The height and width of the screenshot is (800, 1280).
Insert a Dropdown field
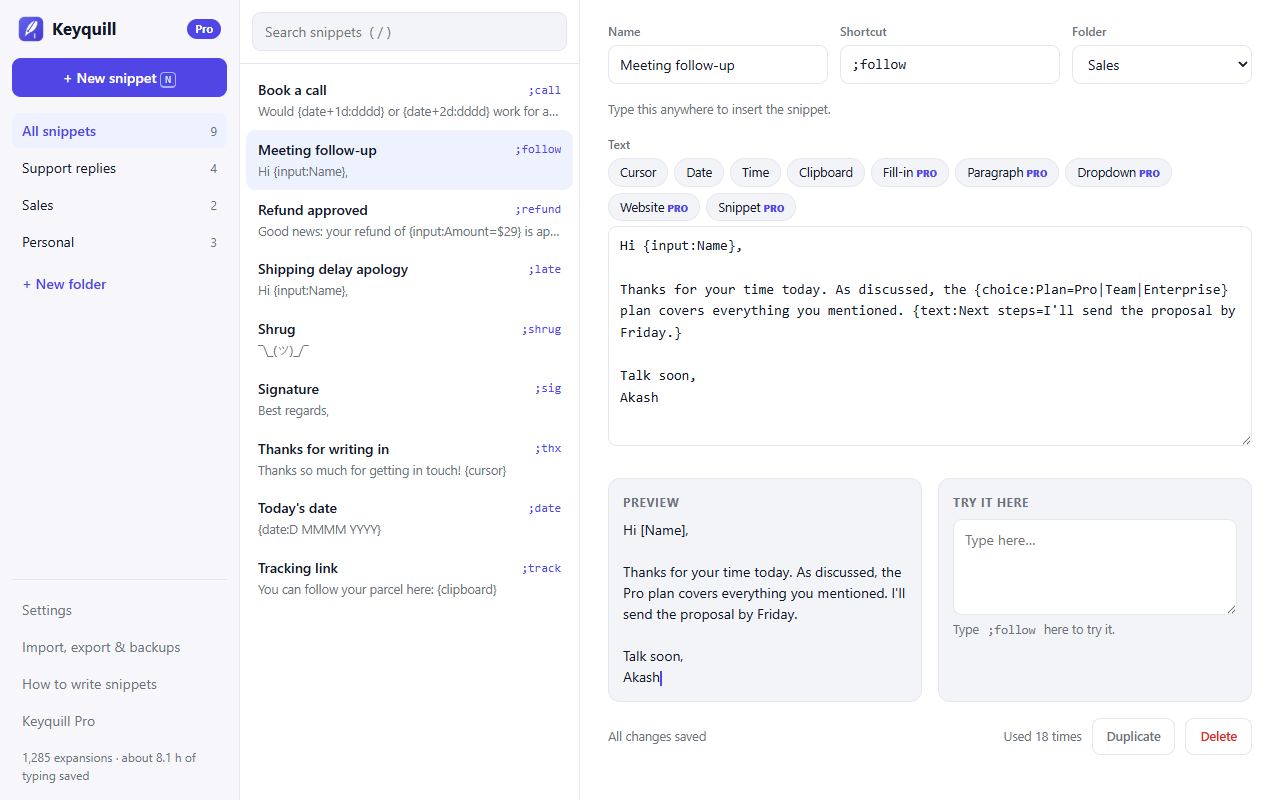[x=1118, y=172]
